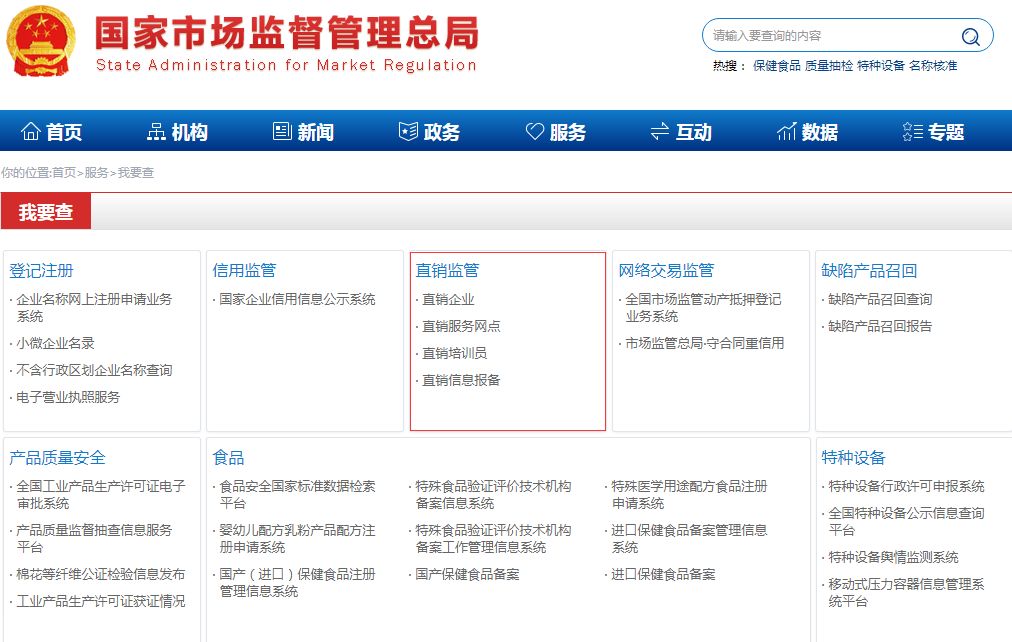Click the search magnifier icon
Screen dimensions: 1012x642
[x=970, y=36]
